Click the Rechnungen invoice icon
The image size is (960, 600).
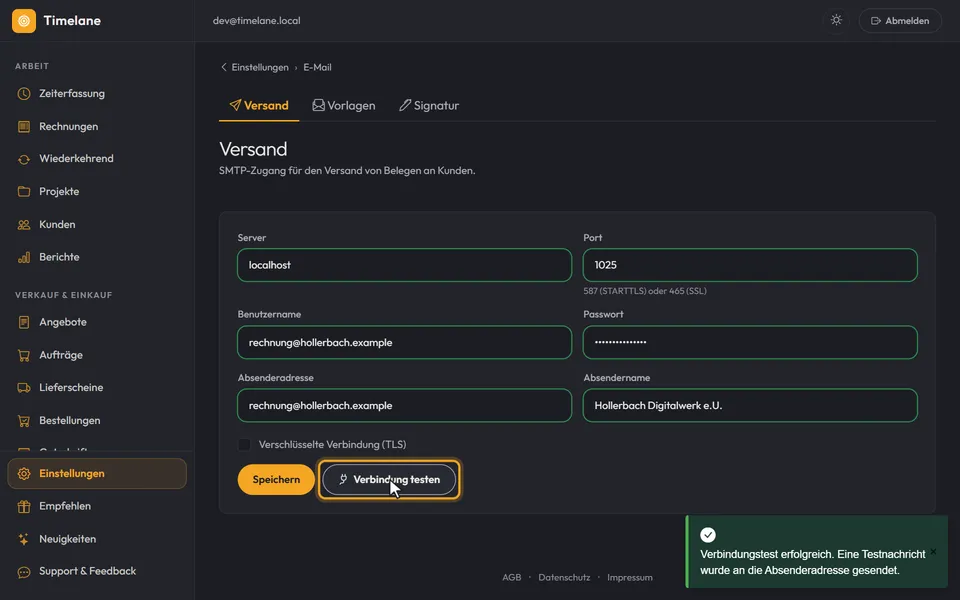point(24,127)
